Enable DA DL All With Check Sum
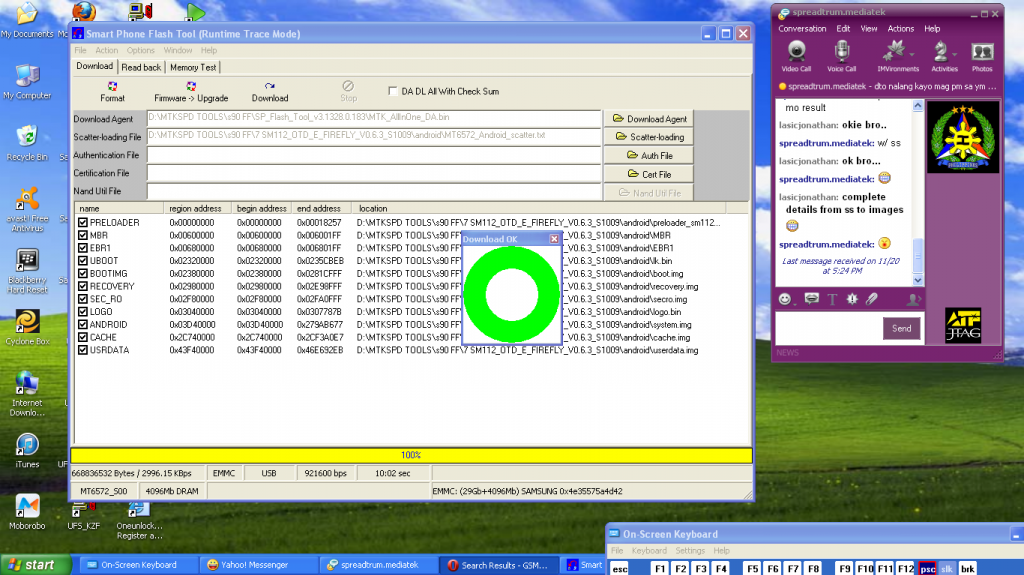1024x575 pixels. (392, 91)
